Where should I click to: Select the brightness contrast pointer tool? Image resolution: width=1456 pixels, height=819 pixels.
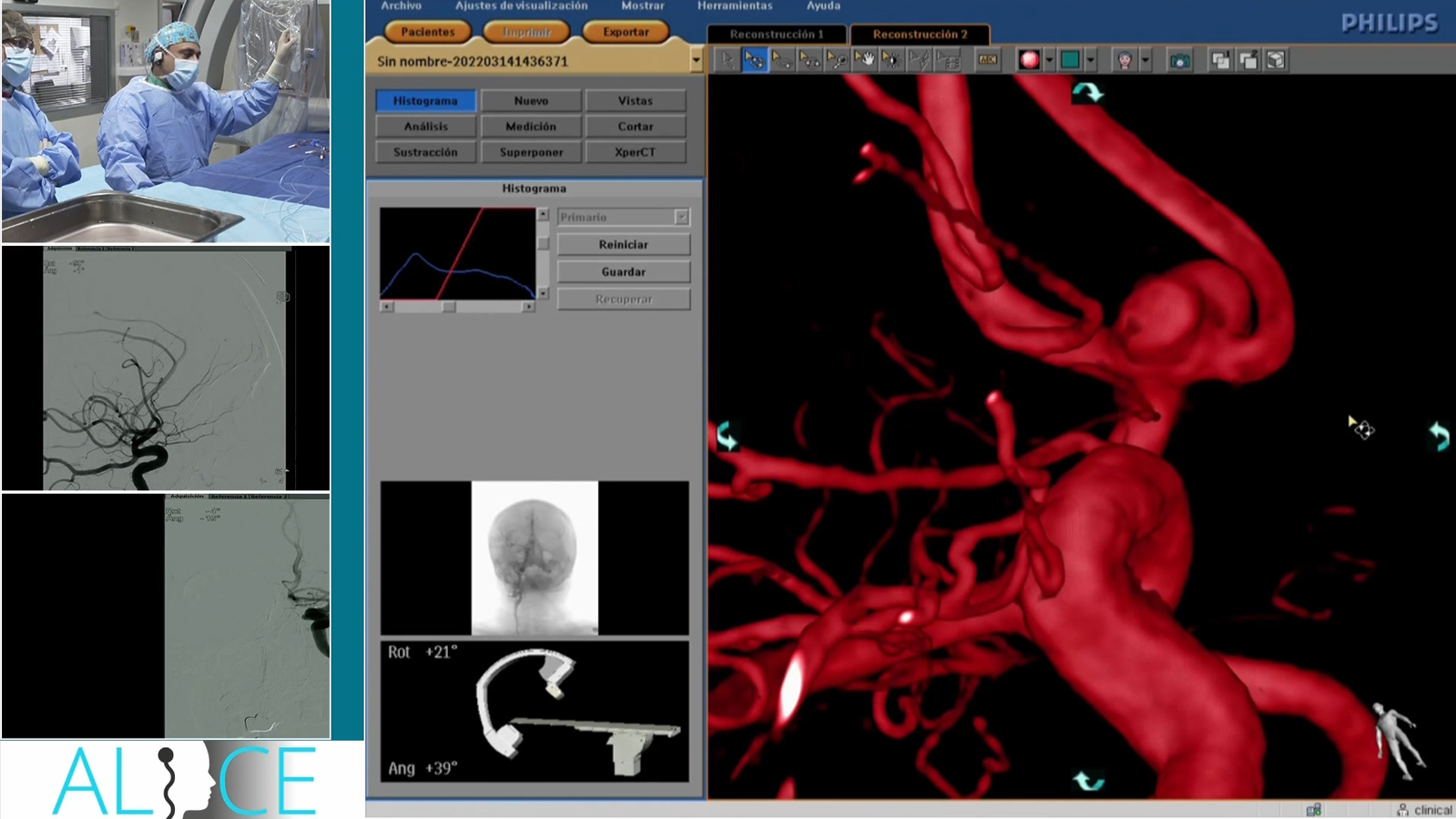[x=891, y=60]
